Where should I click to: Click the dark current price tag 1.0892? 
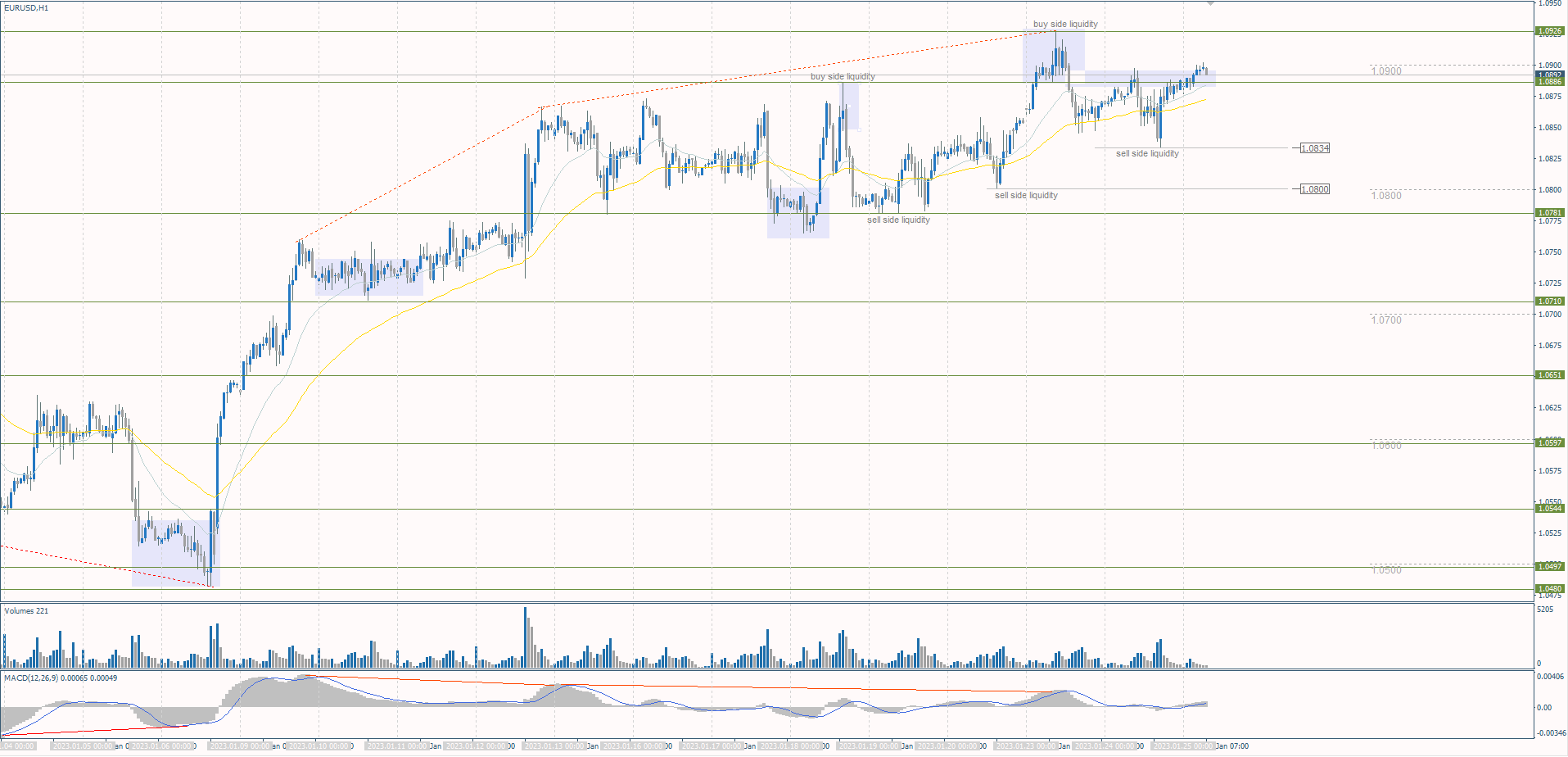(x=1550, y=75)
